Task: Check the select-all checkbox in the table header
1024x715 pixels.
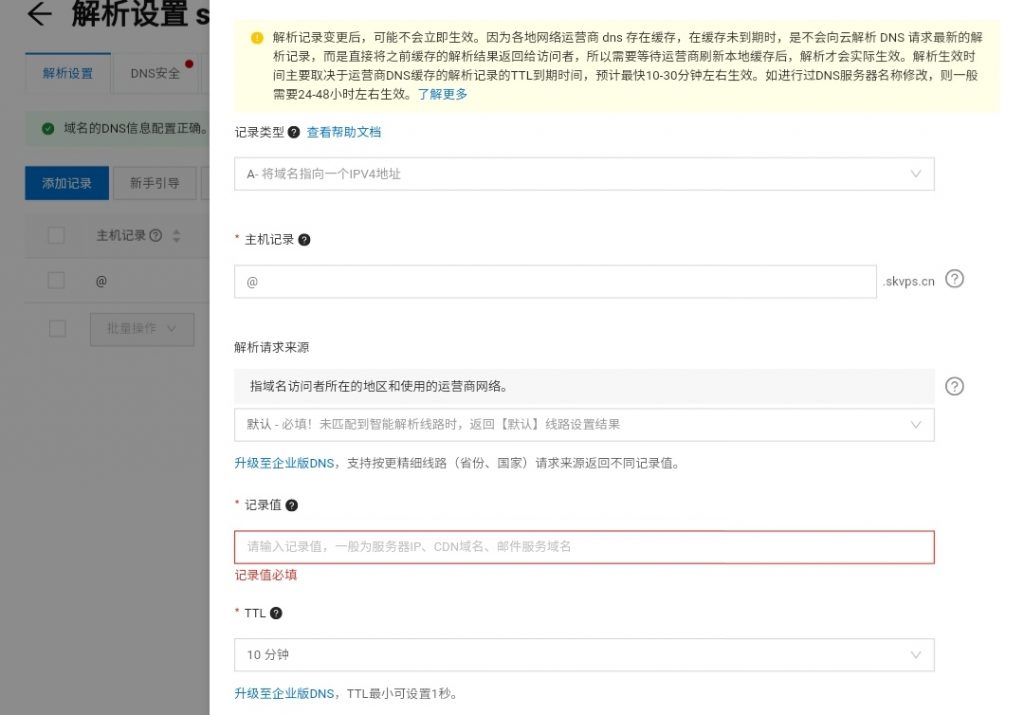Action: (56, 236)
